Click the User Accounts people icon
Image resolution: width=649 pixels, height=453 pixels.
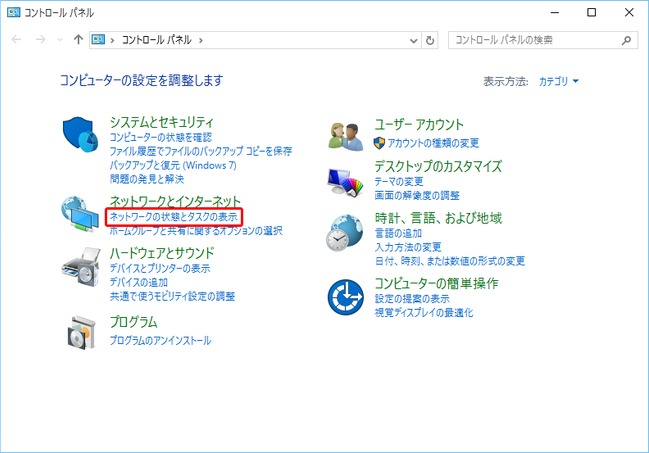(346, 137)
